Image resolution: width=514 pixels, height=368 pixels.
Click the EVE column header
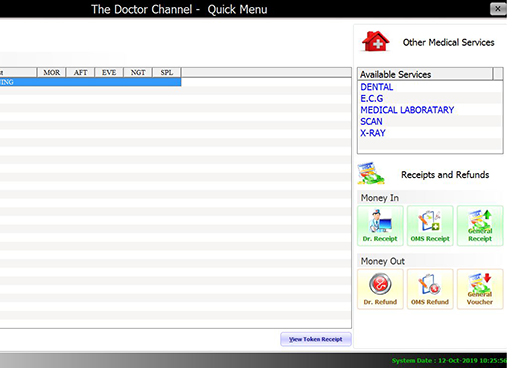[109, 72]
